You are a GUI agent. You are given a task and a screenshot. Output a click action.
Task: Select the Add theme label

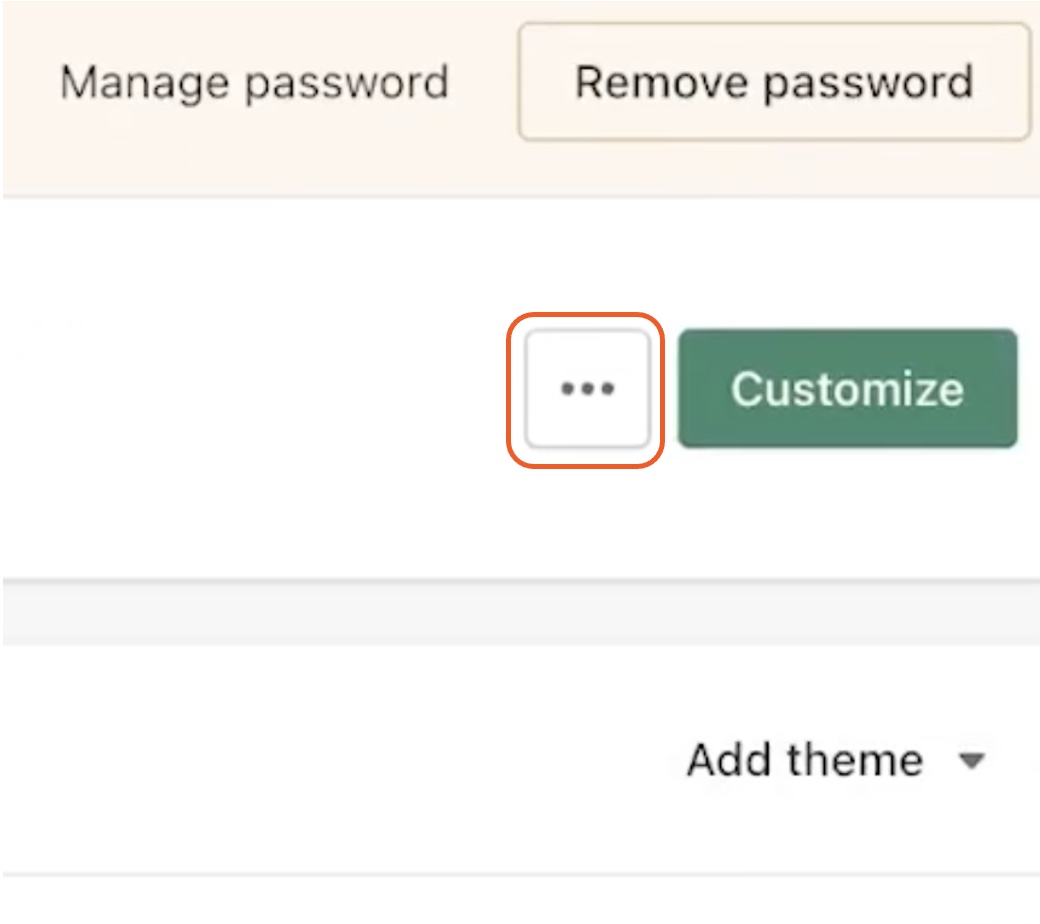click(x=805, y=759)
